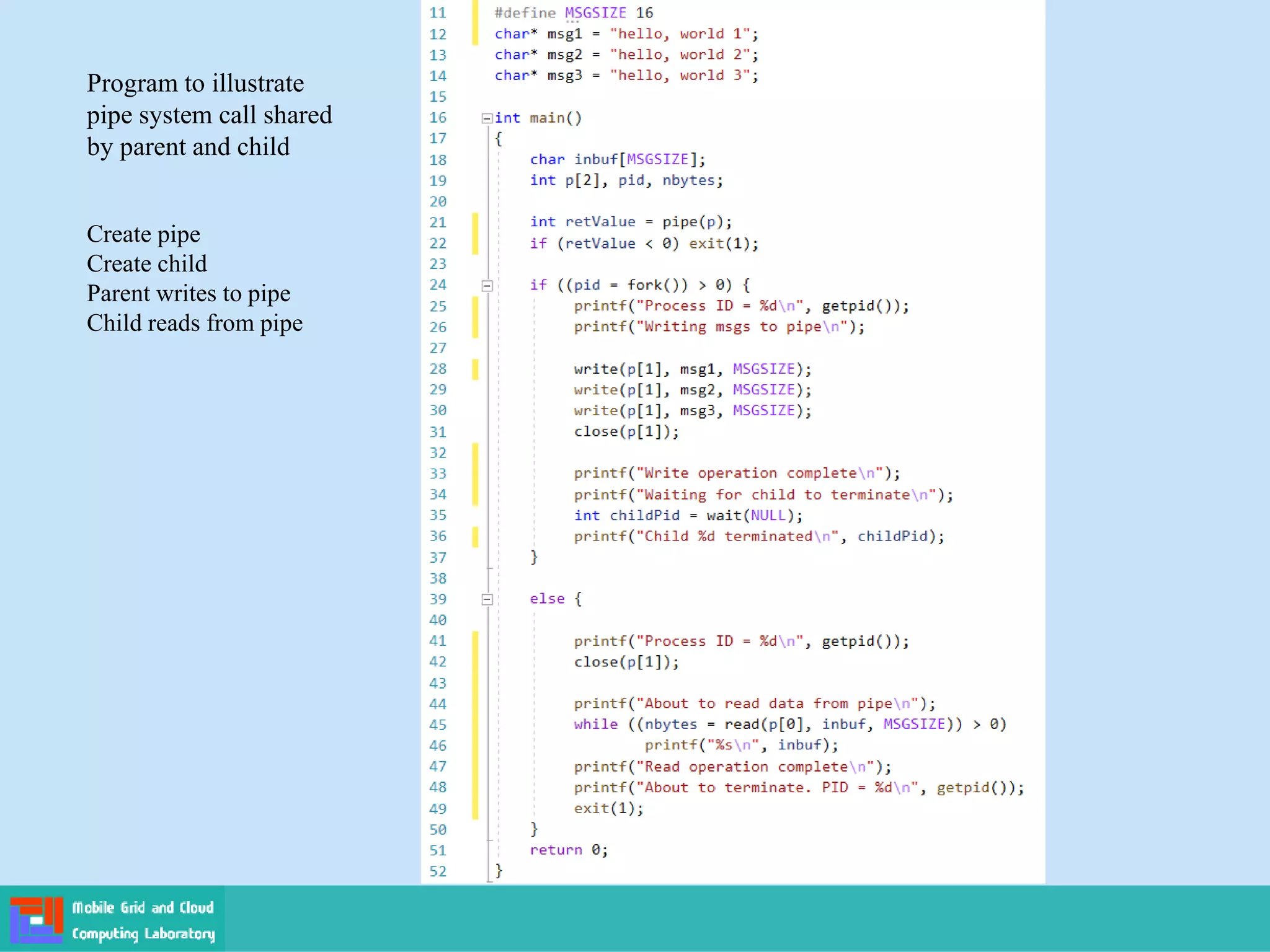
Task: Collapse the else block fold marker
Action: click(x=487, y=599)
